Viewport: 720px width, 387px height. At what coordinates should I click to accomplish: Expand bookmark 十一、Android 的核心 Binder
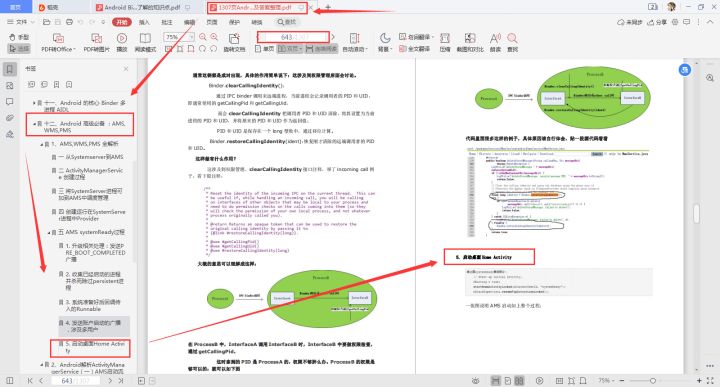coord(34,103)
